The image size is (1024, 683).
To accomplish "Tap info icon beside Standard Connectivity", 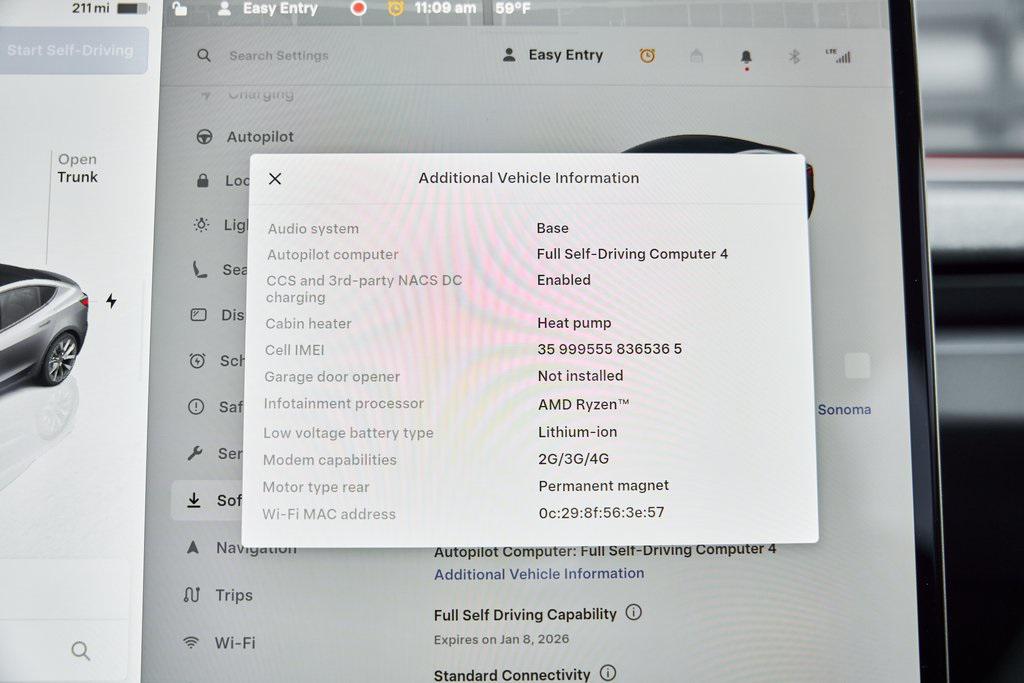I will pos(607,674).
